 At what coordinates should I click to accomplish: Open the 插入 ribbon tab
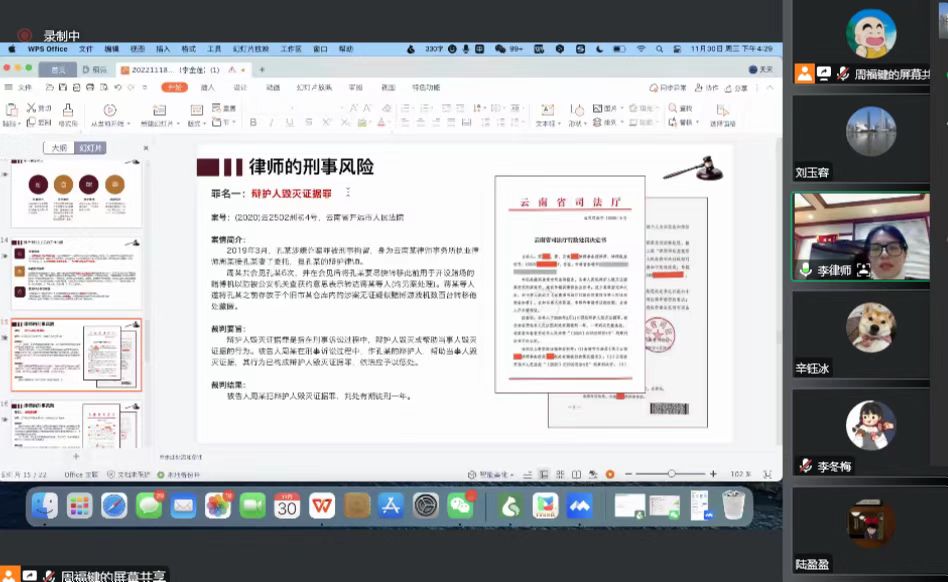tap(208, 88)
